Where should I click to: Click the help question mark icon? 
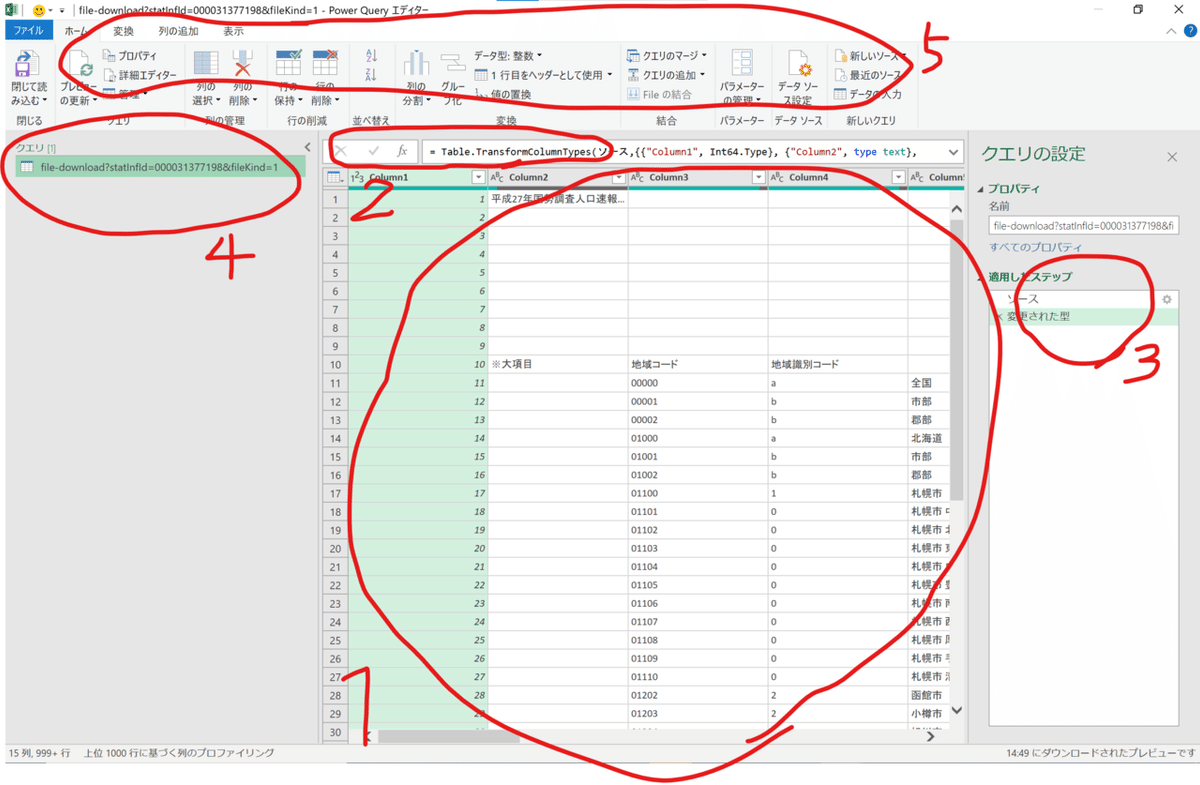[1189, 31]
